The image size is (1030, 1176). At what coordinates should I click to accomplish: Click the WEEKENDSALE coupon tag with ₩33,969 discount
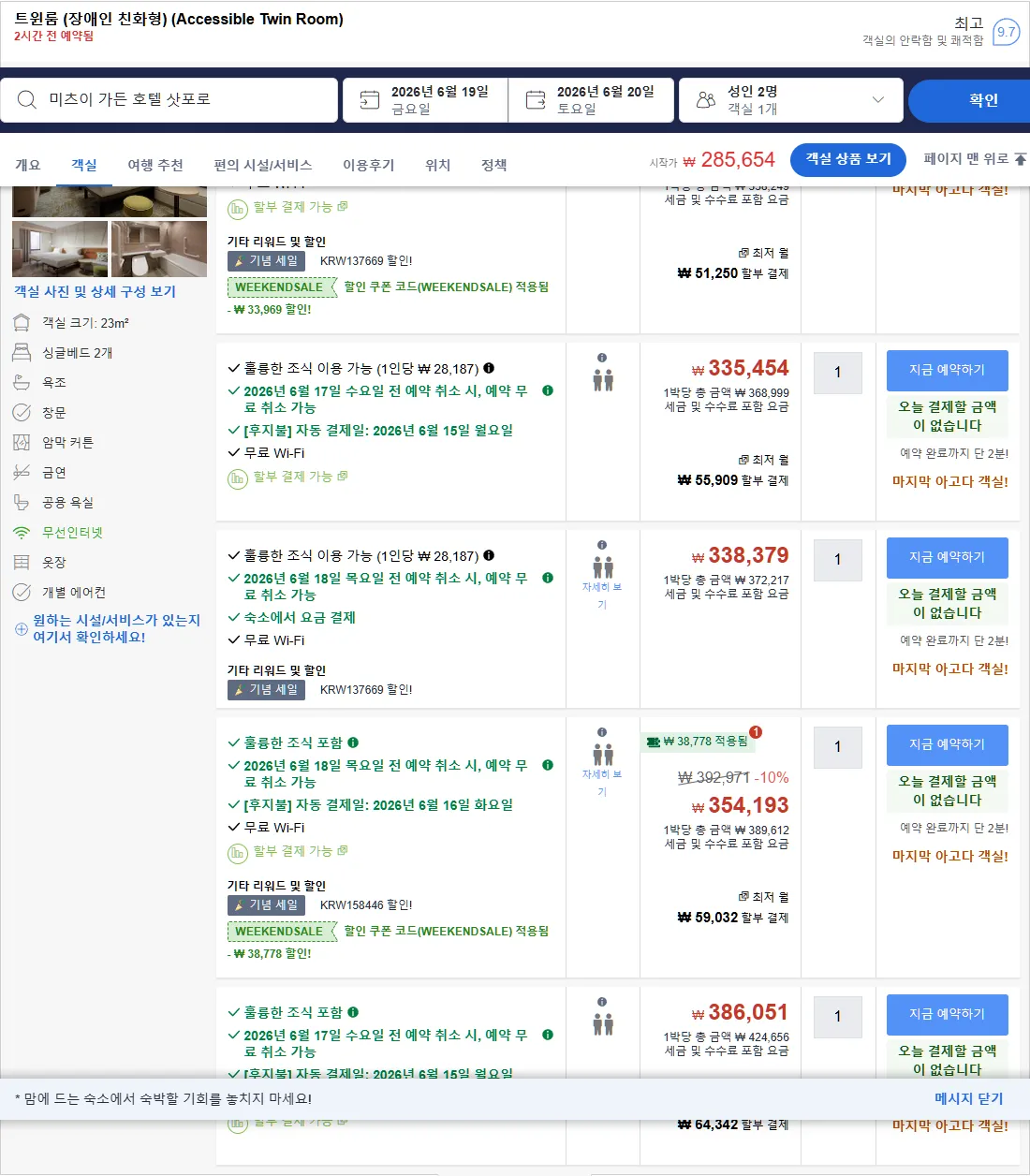(281, 287)
